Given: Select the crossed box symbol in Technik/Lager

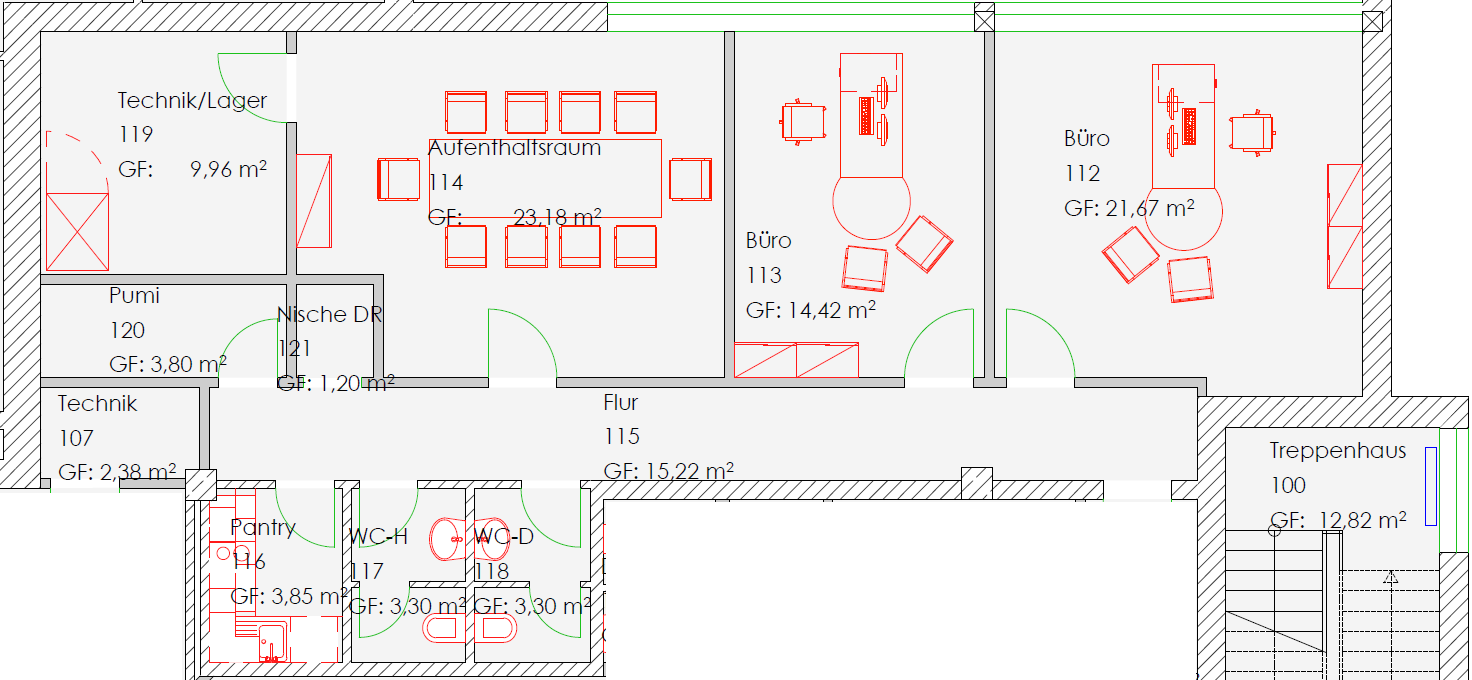Looking at the screenshot, I should click(x=78, y=232).
